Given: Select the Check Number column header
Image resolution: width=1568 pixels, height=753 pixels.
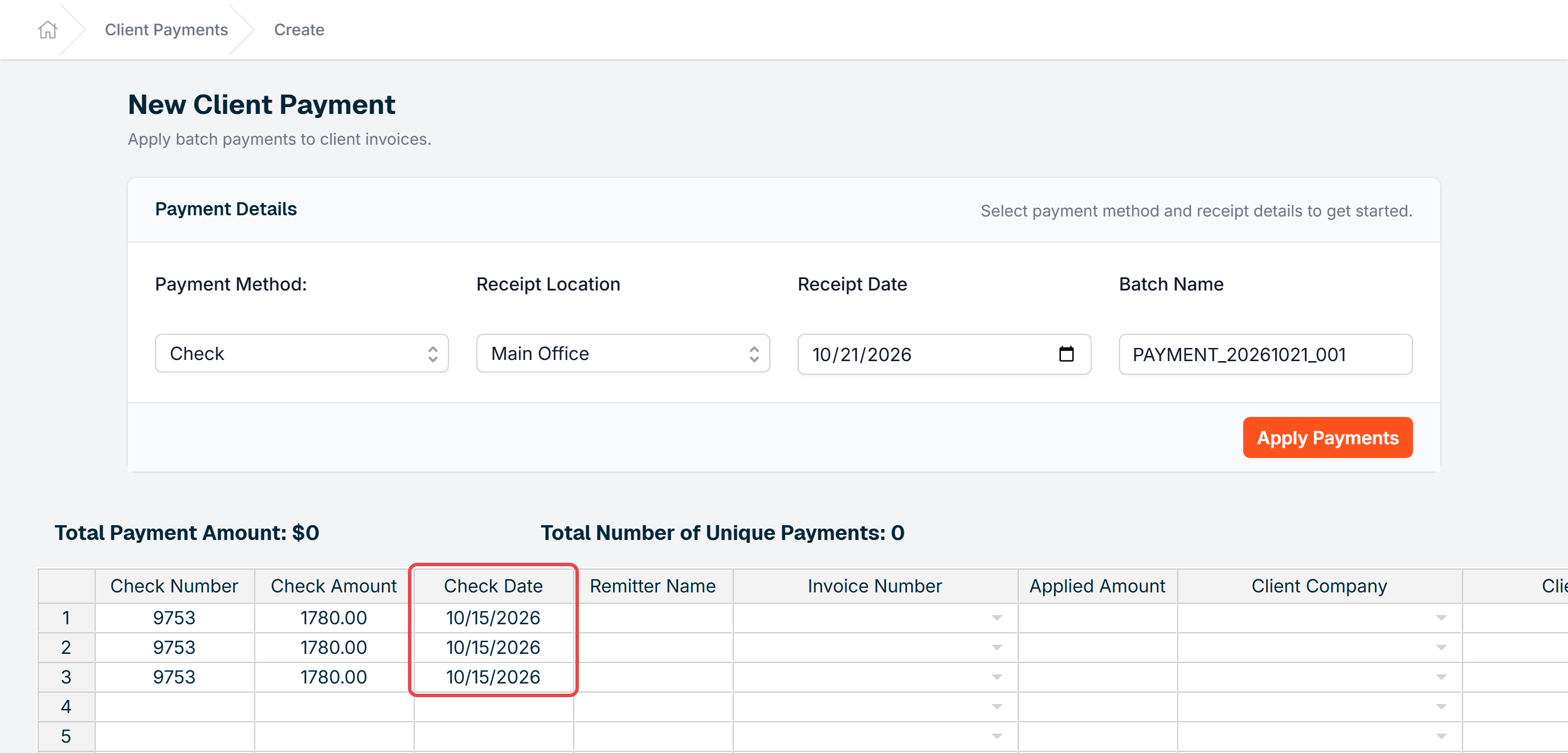Looking at the screenshot, I should 175,586.
